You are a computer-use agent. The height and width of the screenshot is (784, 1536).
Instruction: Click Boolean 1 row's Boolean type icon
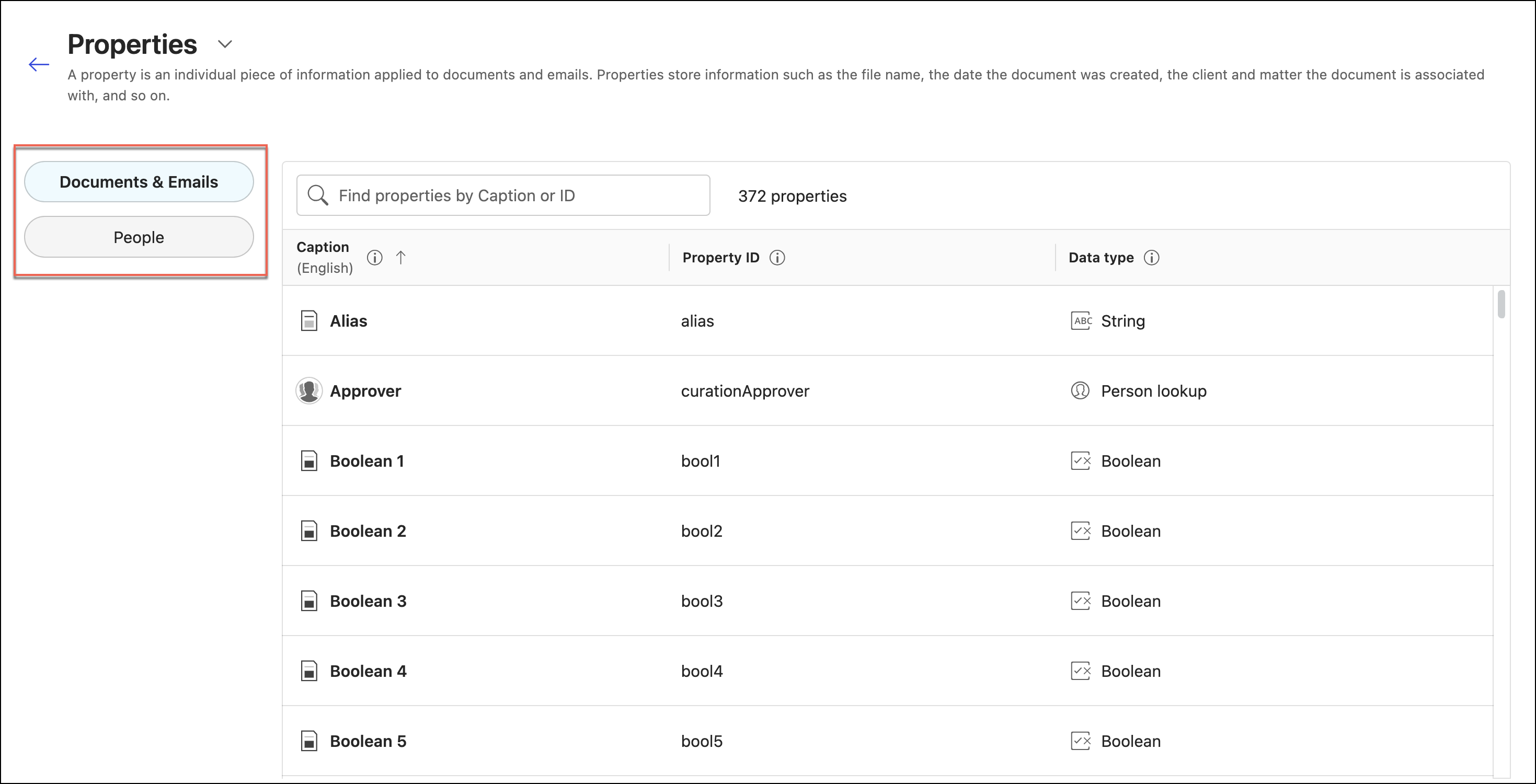[x=1081, y=461]
